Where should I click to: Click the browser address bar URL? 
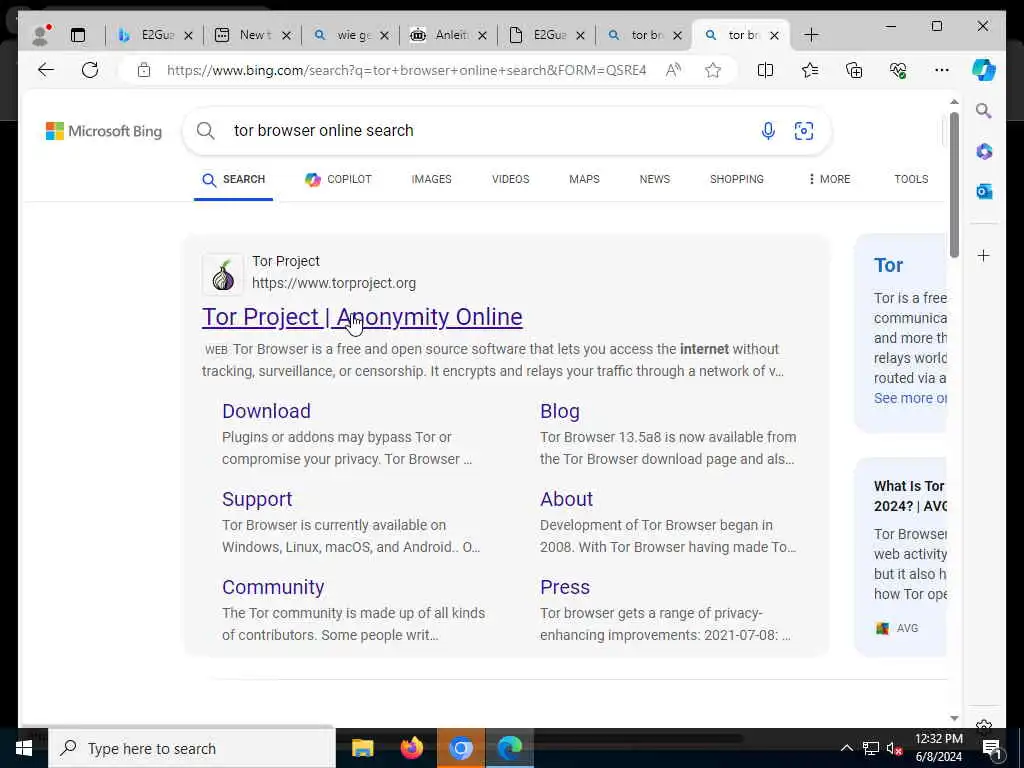406,70
